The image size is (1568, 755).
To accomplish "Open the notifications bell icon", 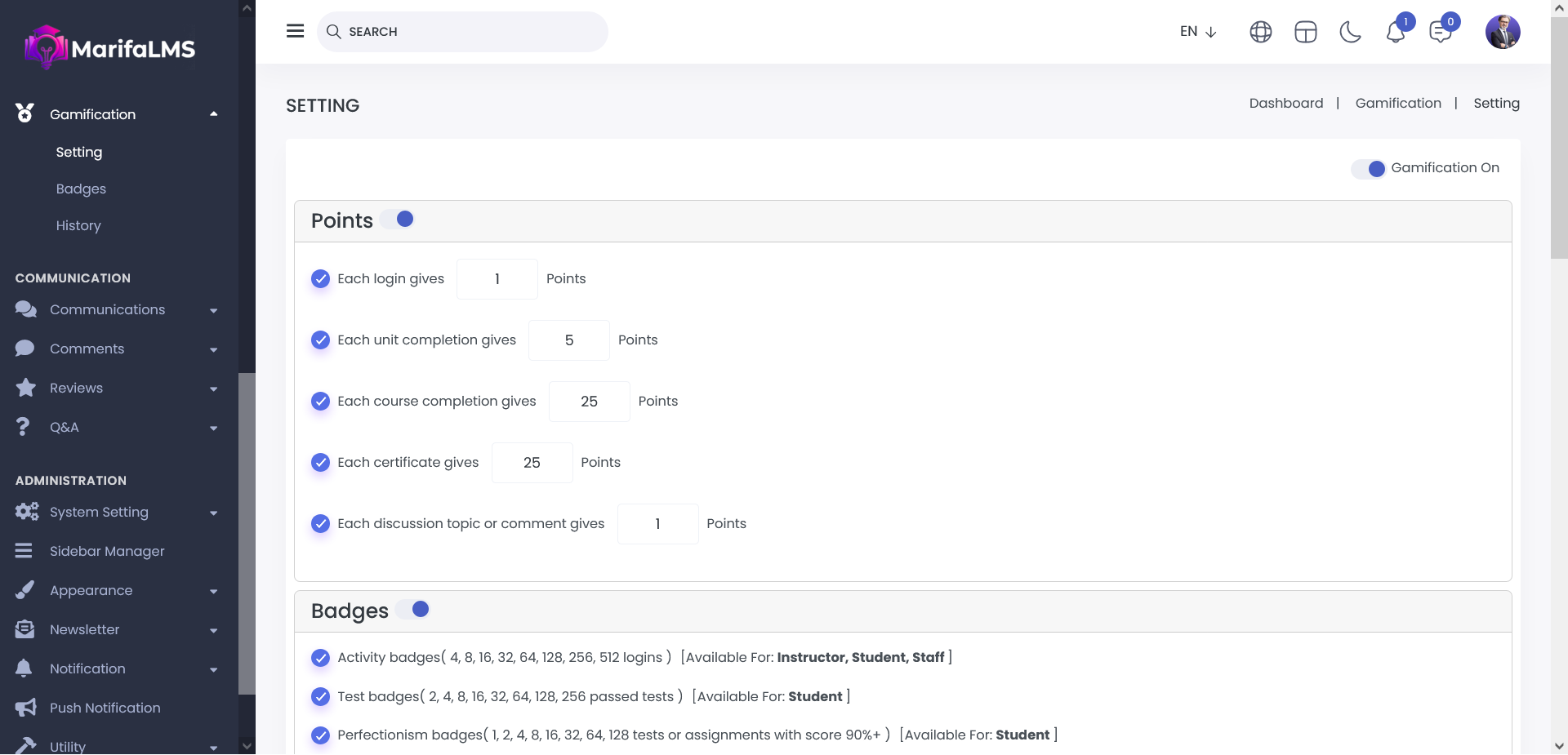I will pyautogui.click(x=1396, y=32).
